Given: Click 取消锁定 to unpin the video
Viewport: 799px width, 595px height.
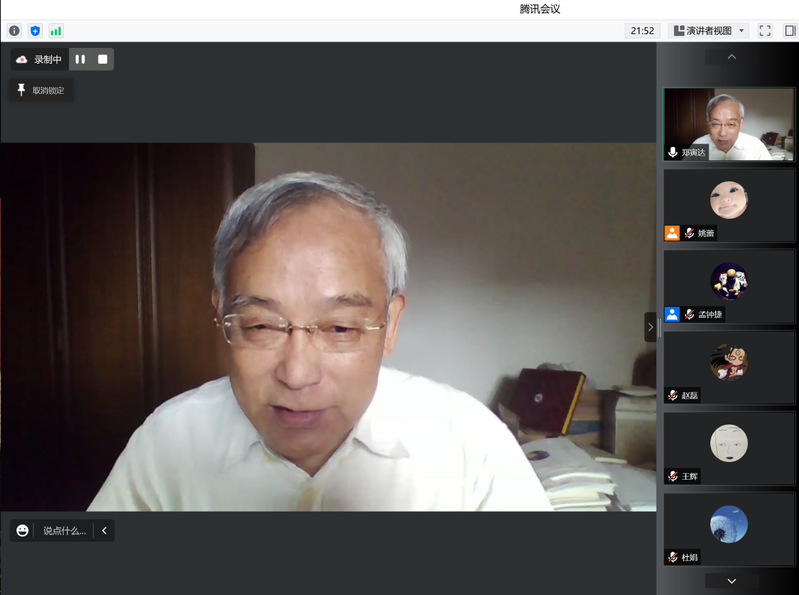Looking at the screenshot, I should [41, 90].
